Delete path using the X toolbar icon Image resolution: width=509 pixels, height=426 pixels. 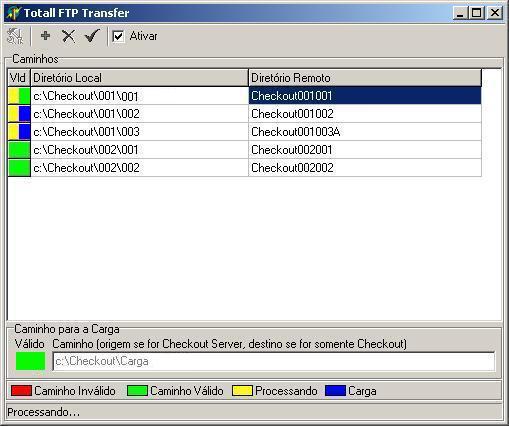68,36
